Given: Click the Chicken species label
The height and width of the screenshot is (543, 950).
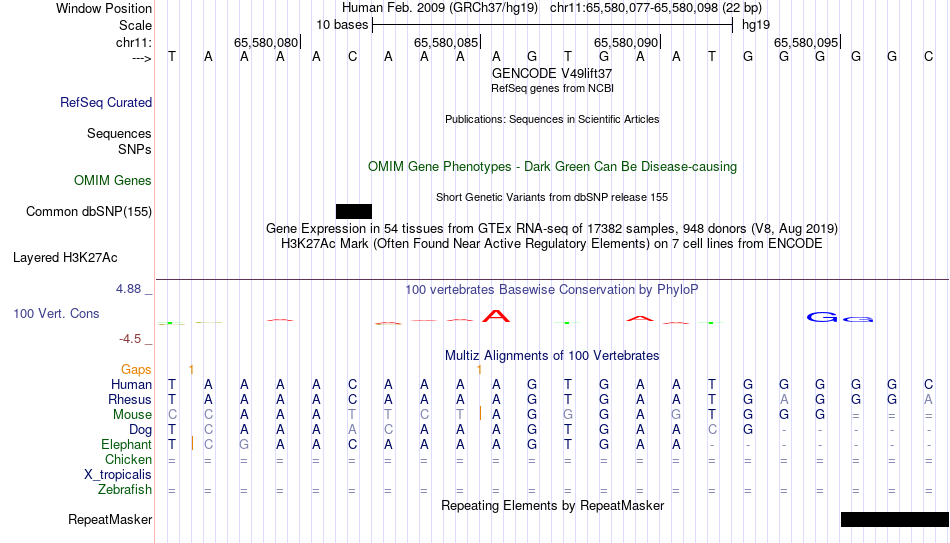Looking at the screenshot, I should point(128,460).
